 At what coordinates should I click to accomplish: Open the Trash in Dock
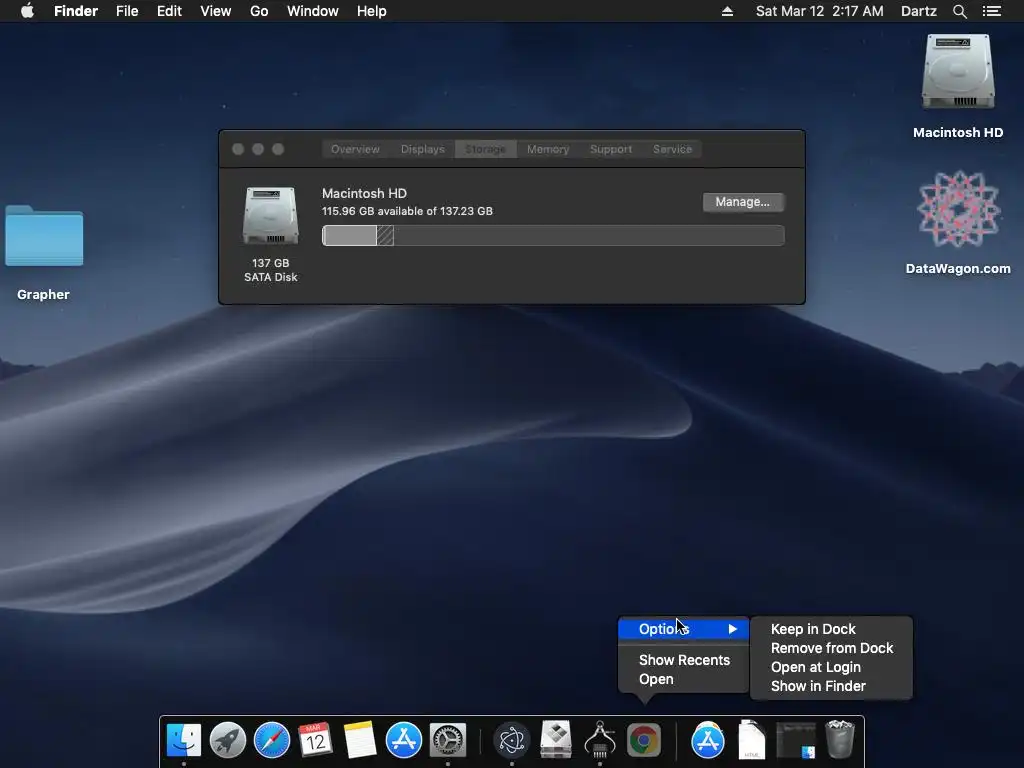click(x=840, y=739)
